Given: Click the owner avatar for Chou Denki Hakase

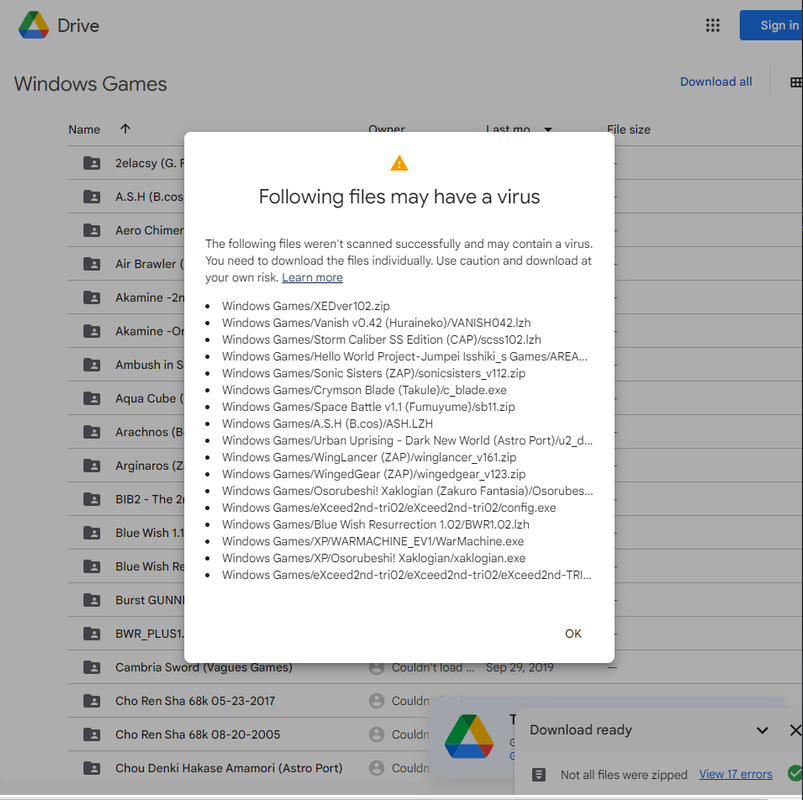Looking at the screenshot, I should point(376,768).
